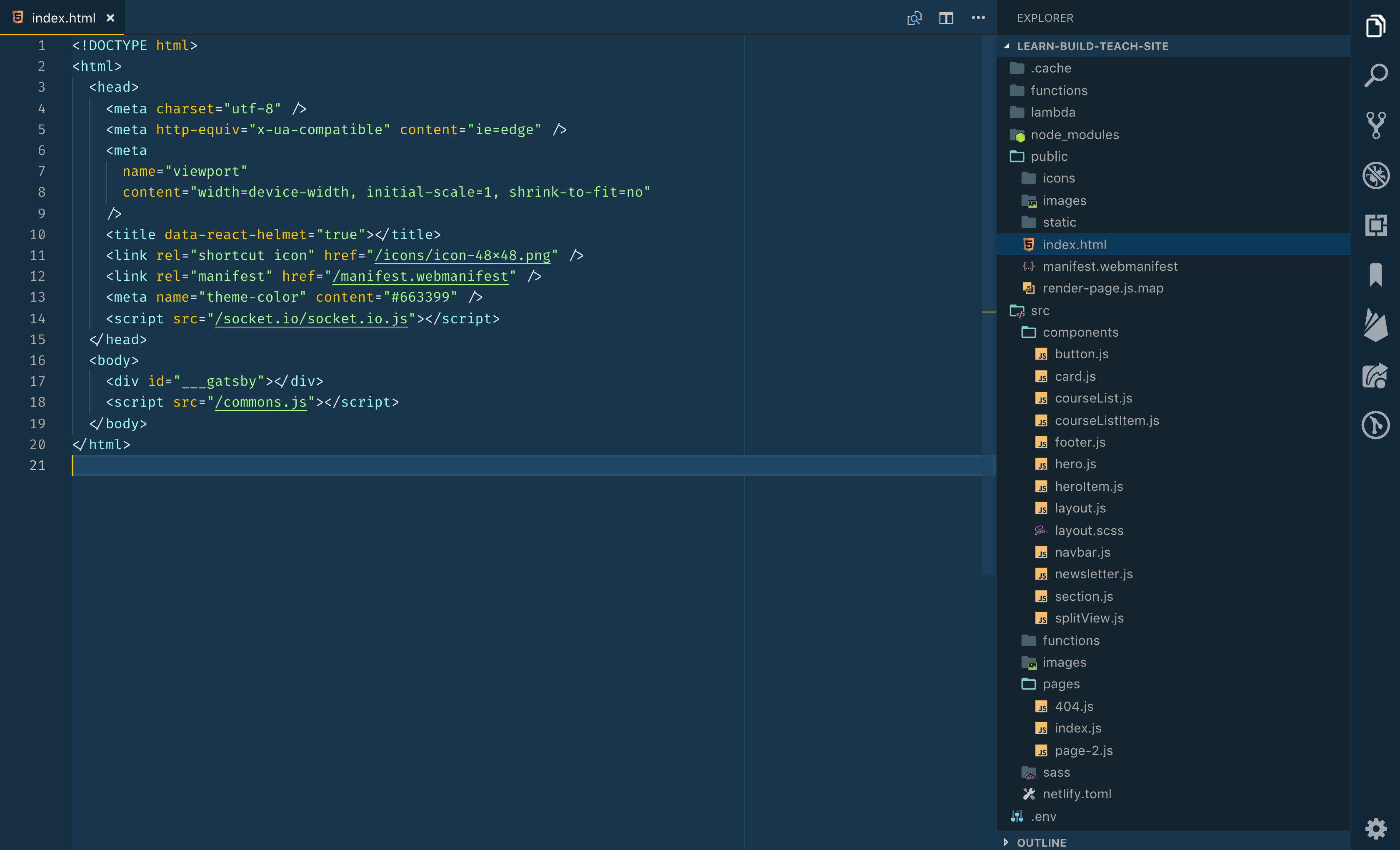Open index.html in the explorer tree
The height and width of the screenshot is (850, 1400).
pos(1173,244)
